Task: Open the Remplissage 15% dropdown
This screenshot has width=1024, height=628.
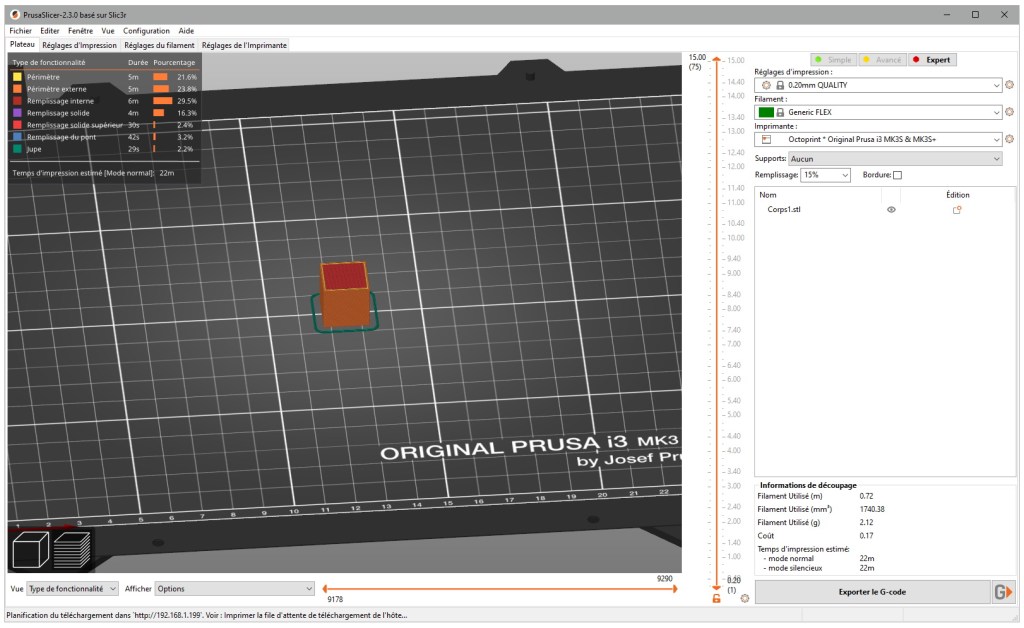Action: click(825, 175)
